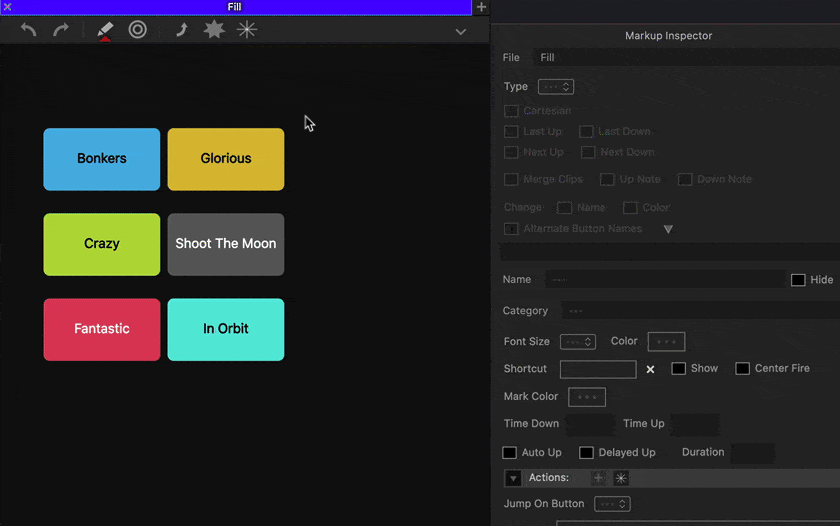Viewport: 840px width, 526px height.
Task: Click the Time Up field
Action: click(695, 424)
